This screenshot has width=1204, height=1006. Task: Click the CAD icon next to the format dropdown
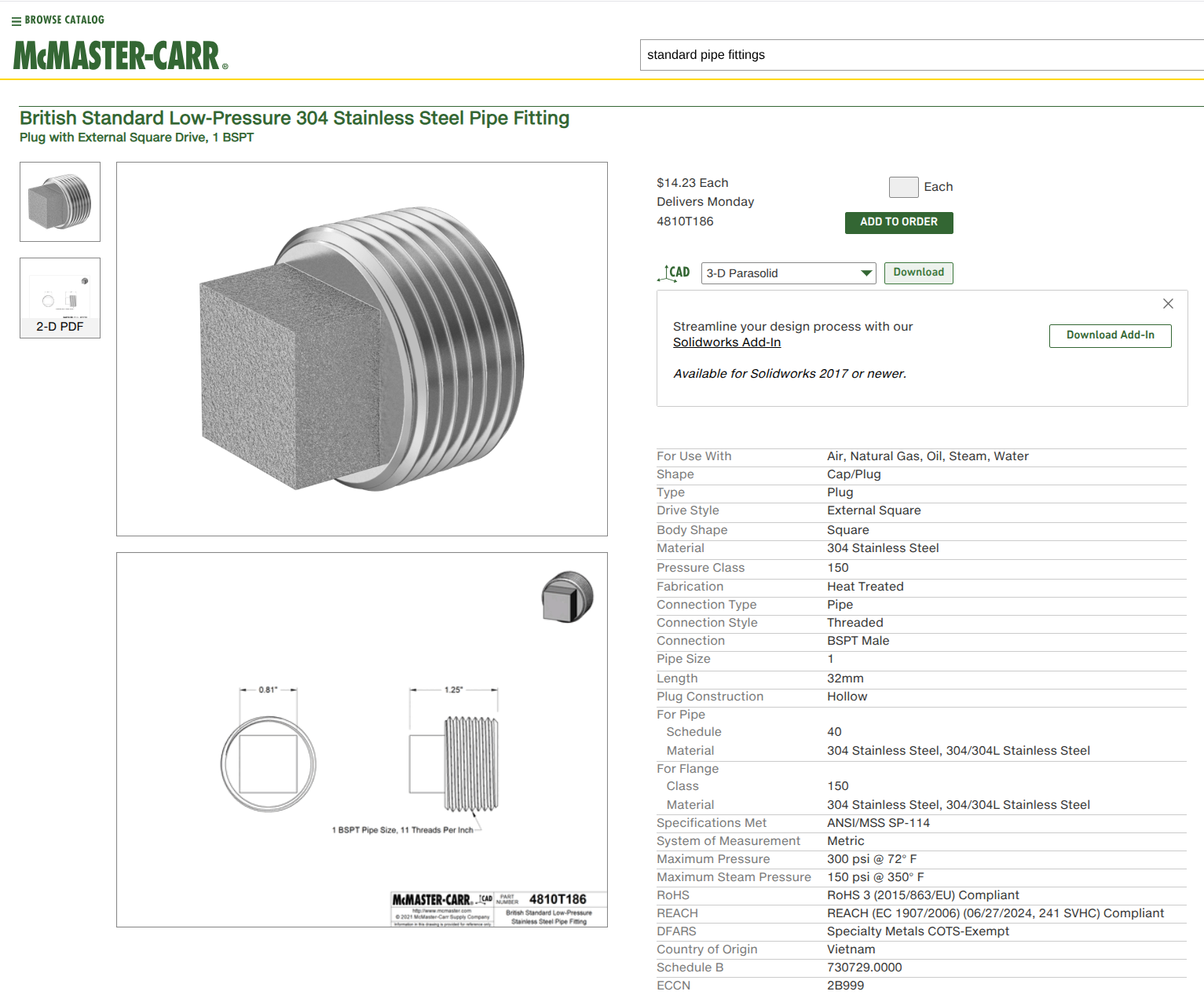click(674, 273)
